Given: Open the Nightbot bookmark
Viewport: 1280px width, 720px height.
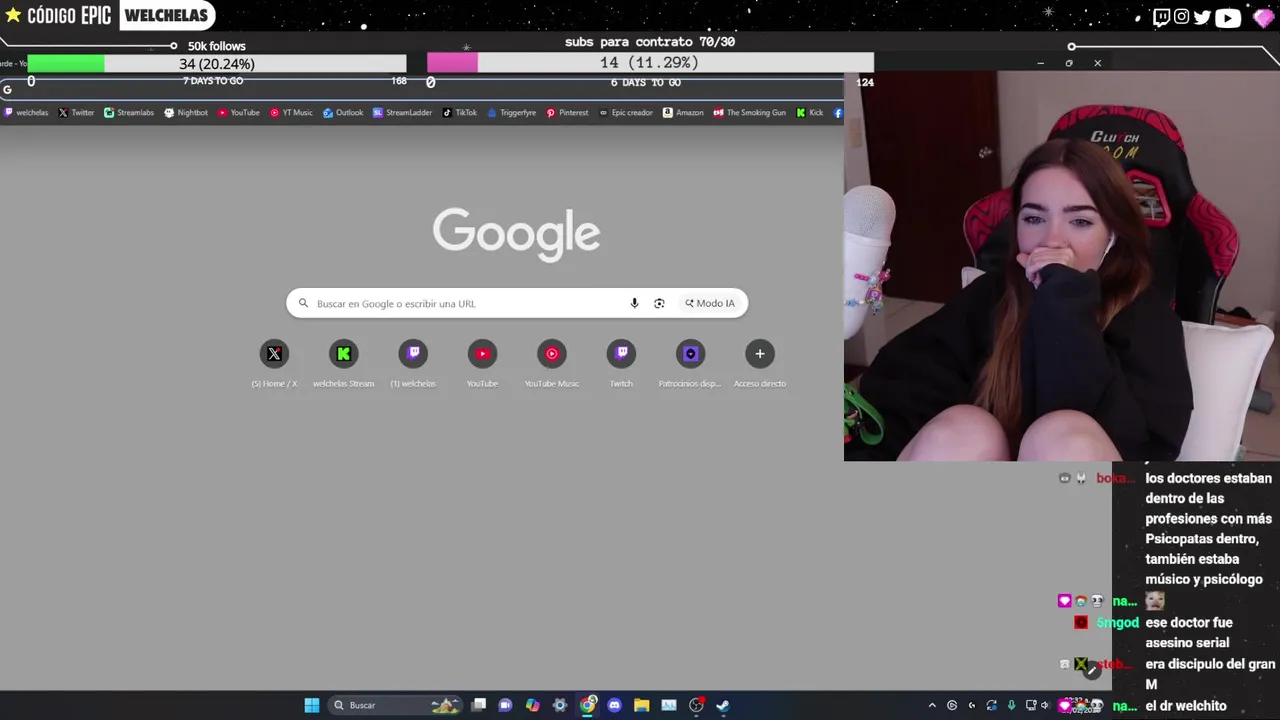Looking at the screenshot, I should 186,113.
